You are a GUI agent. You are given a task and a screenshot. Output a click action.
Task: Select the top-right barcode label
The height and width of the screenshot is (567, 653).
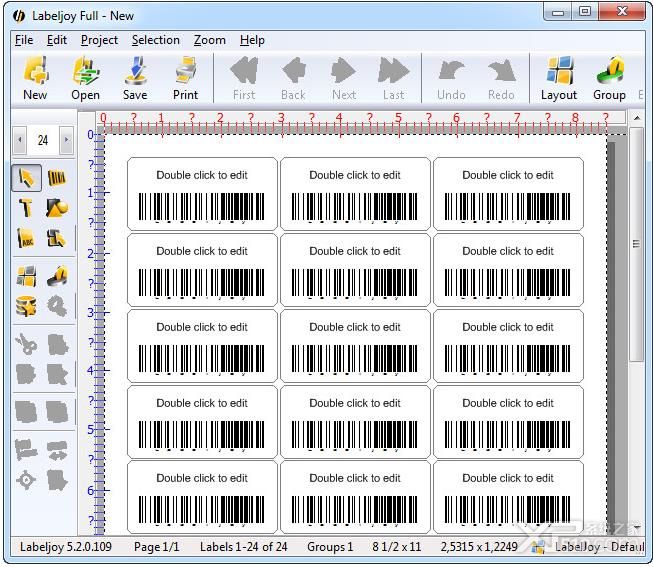pyautogui.click(x=508, y=194)
